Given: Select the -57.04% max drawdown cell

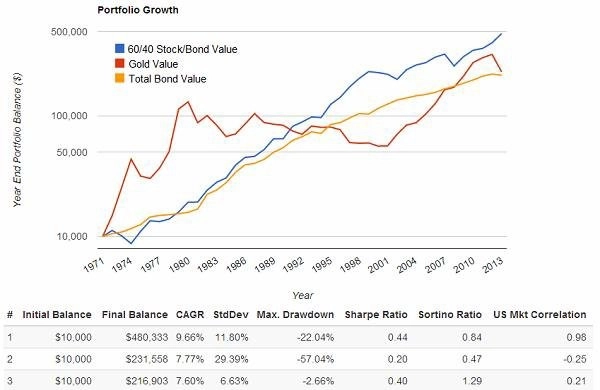Looking at the screenshot, I should tap(315, 359).
